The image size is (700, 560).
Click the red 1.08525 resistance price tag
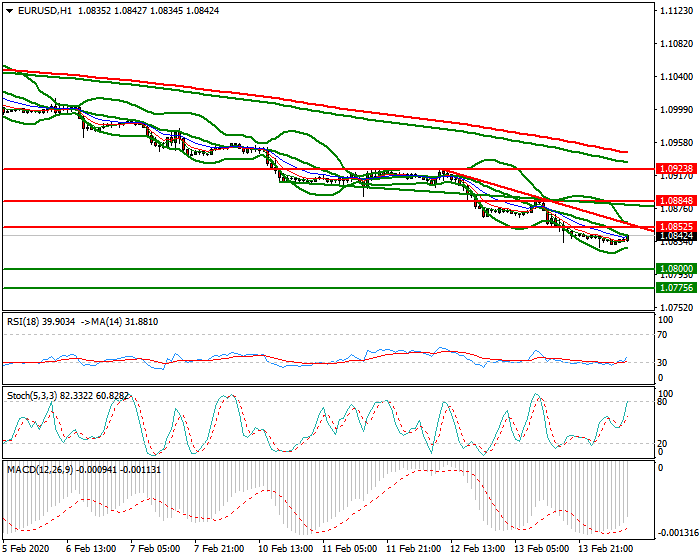tap(676, 227)
